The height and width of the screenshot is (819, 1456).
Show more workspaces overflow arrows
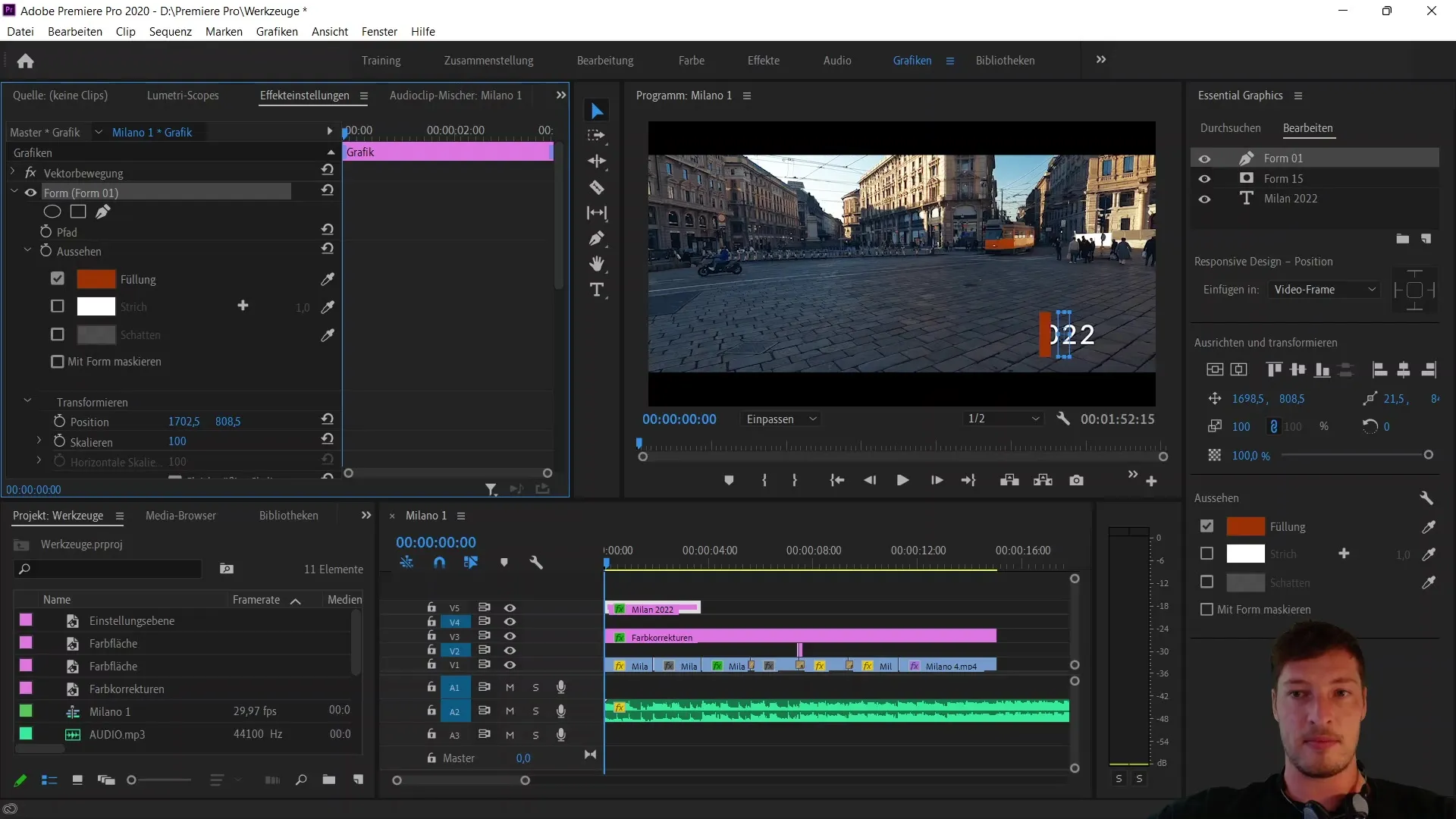(1101, 59)
